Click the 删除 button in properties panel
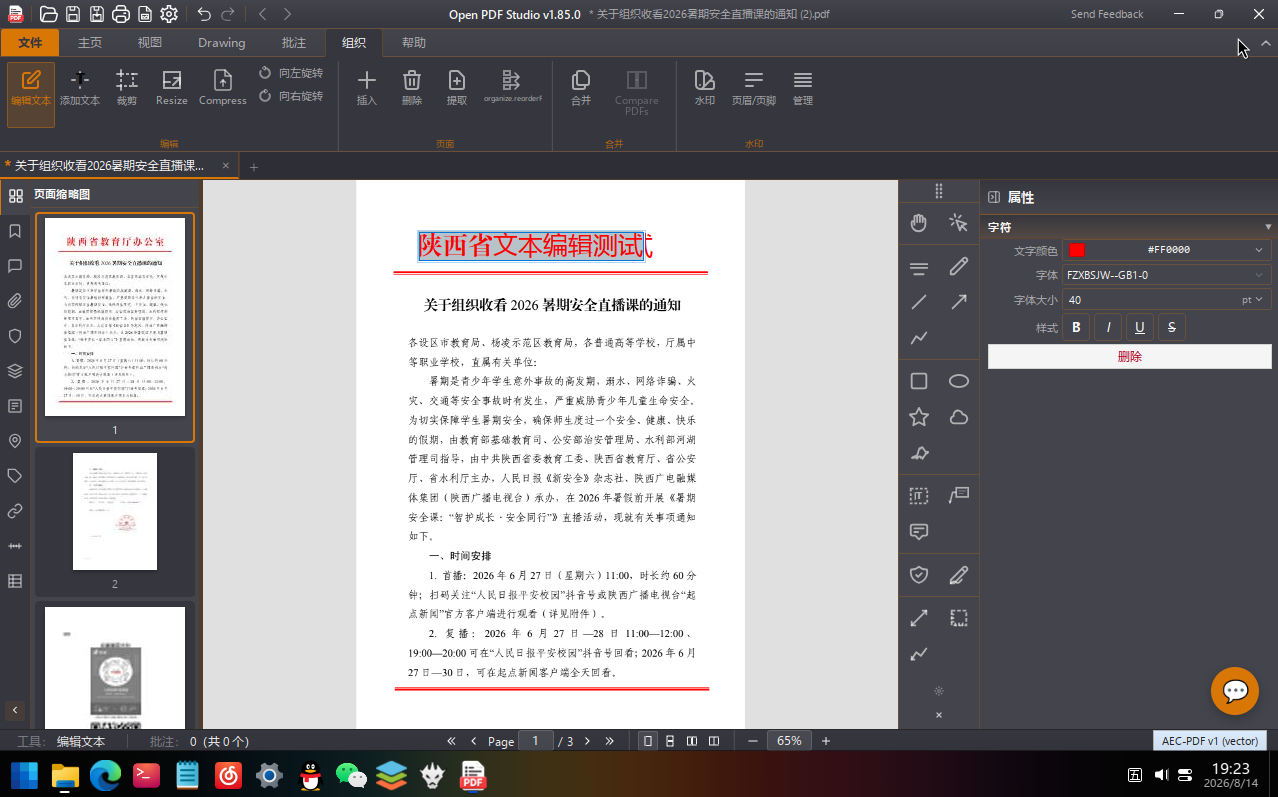The height and width of the screenshot is (797, 1278). [1130, 356]
